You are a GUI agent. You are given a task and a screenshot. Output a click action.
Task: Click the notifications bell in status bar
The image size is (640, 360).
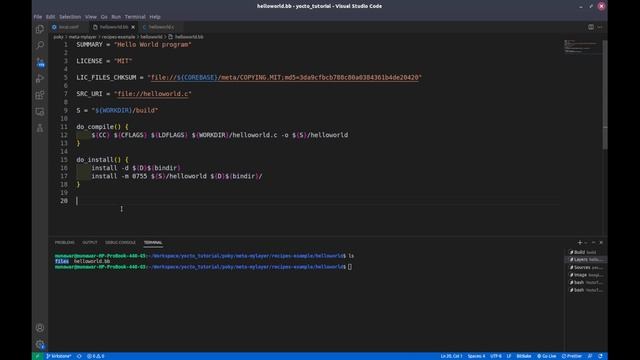coord(600,356)
